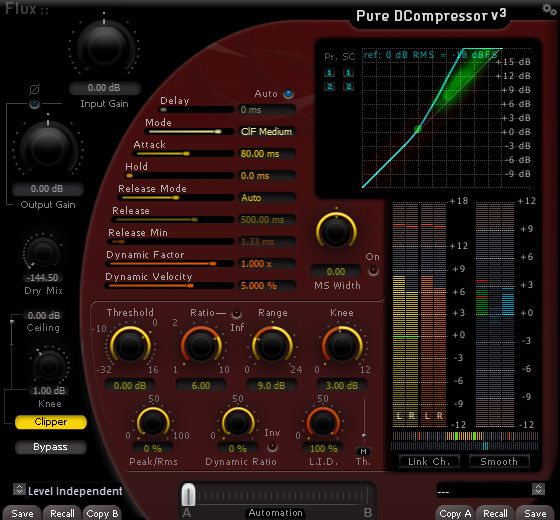This screenshot has height=520, width=560.
Task: Click the Ratio knob
Action: [201, 345]
